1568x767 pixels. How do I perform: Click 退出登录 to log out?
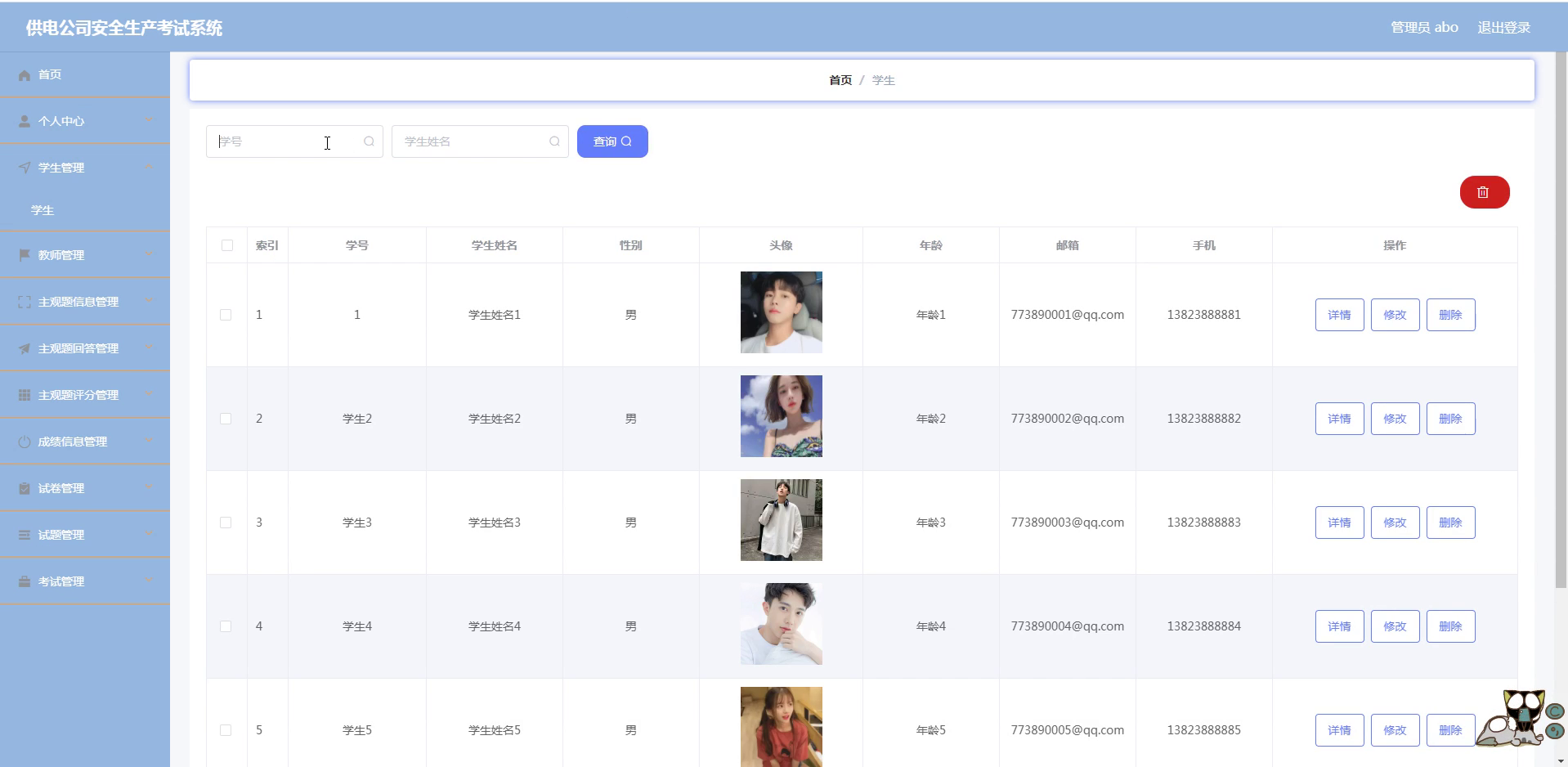click(1503, 28)
